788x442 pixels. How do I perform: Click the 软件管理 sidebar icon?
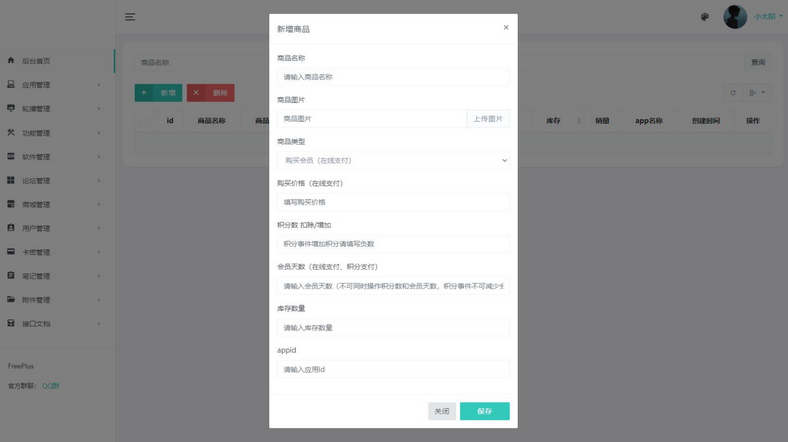tap(11, 156)
